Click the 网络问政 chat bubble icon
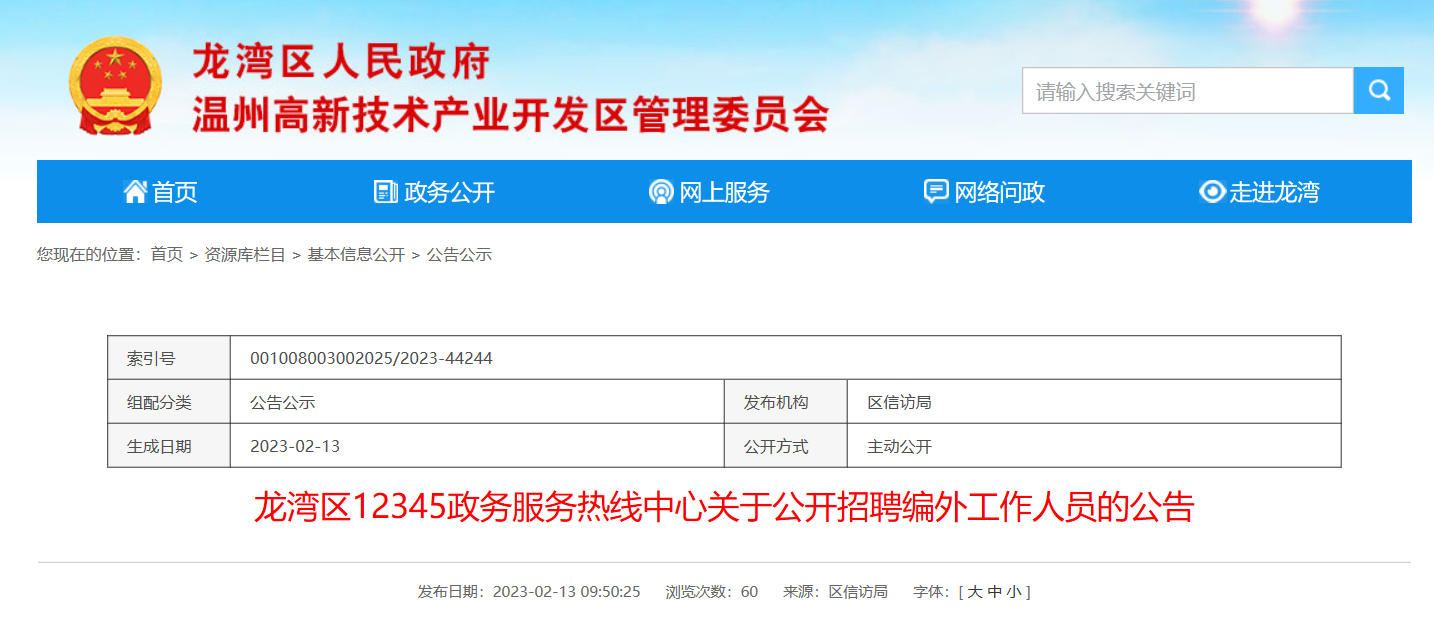Viewport: 1434px width, 620px height. coord(936,192)
